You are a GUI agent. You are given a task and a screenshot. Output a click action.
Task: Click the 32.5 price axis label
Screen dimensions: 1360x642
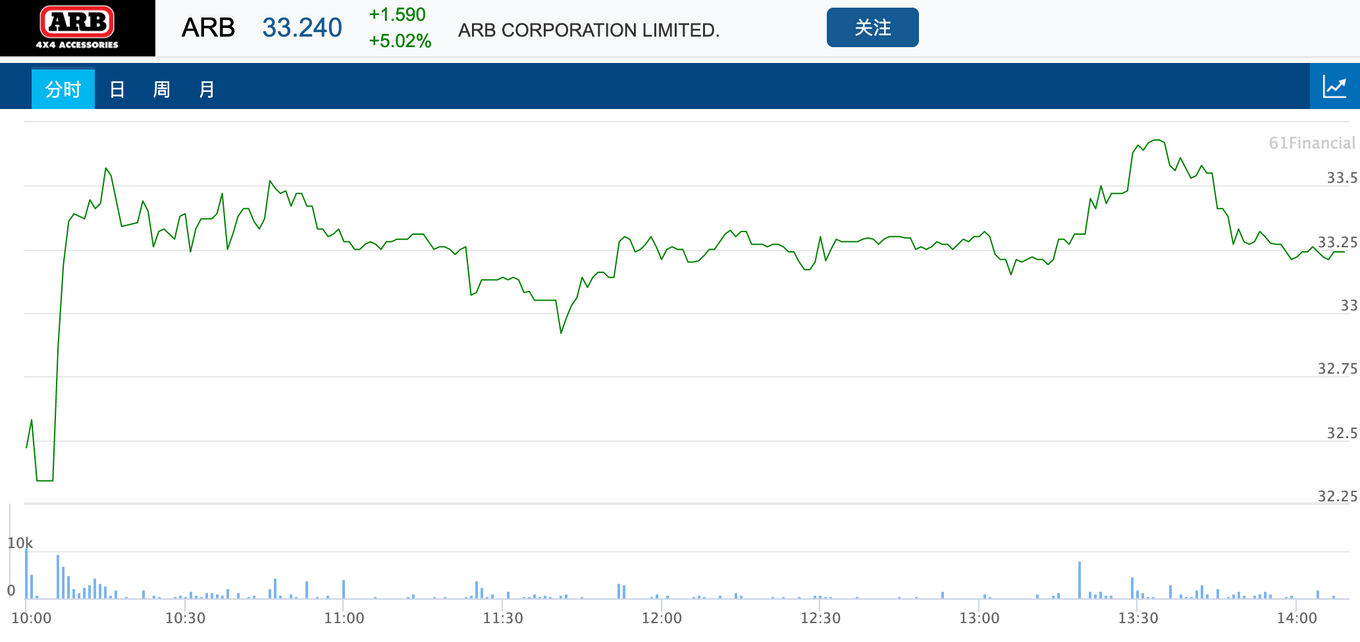[1342, 433]
